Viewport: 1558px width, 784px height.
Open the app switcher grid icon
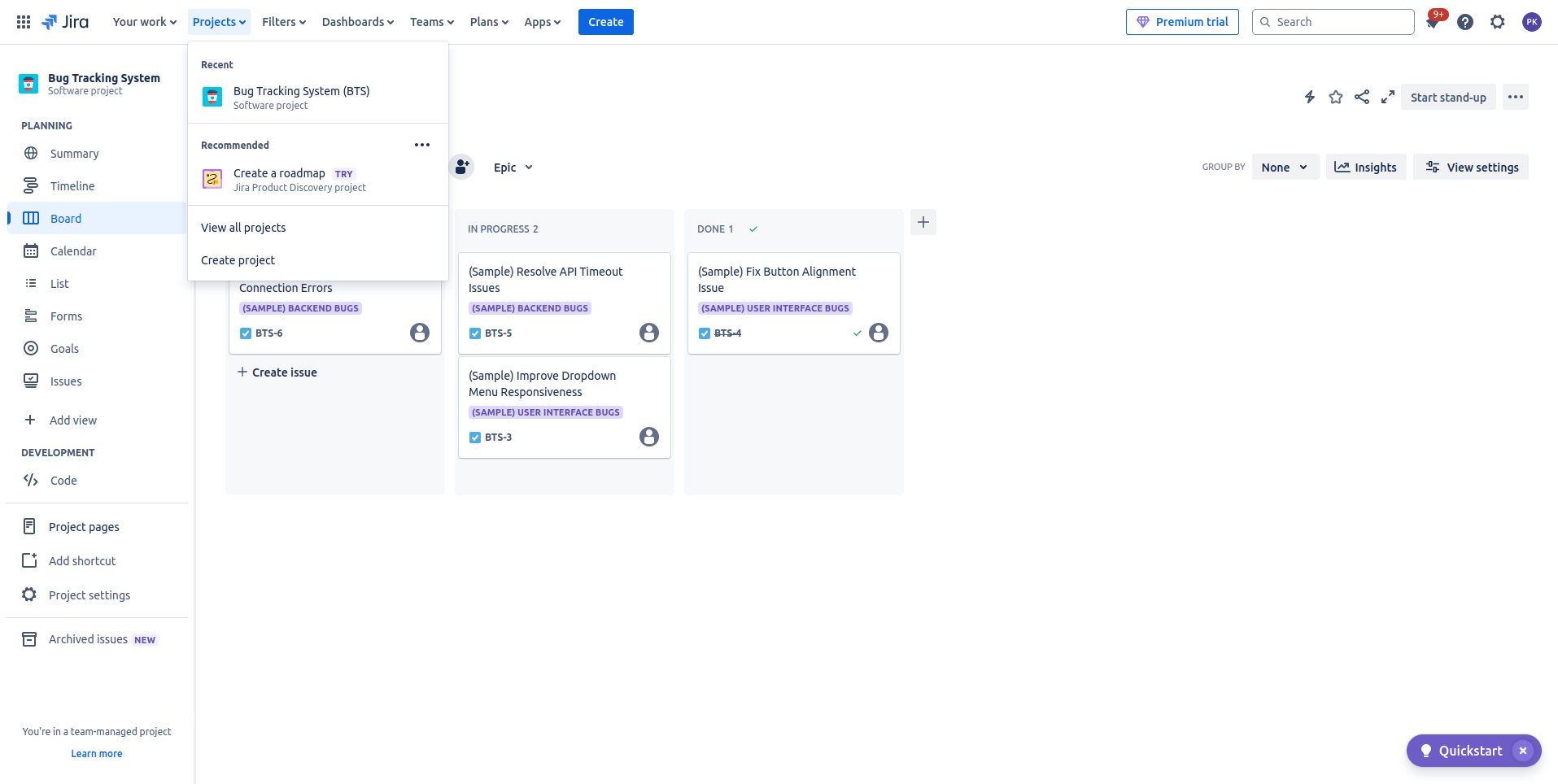24,22
